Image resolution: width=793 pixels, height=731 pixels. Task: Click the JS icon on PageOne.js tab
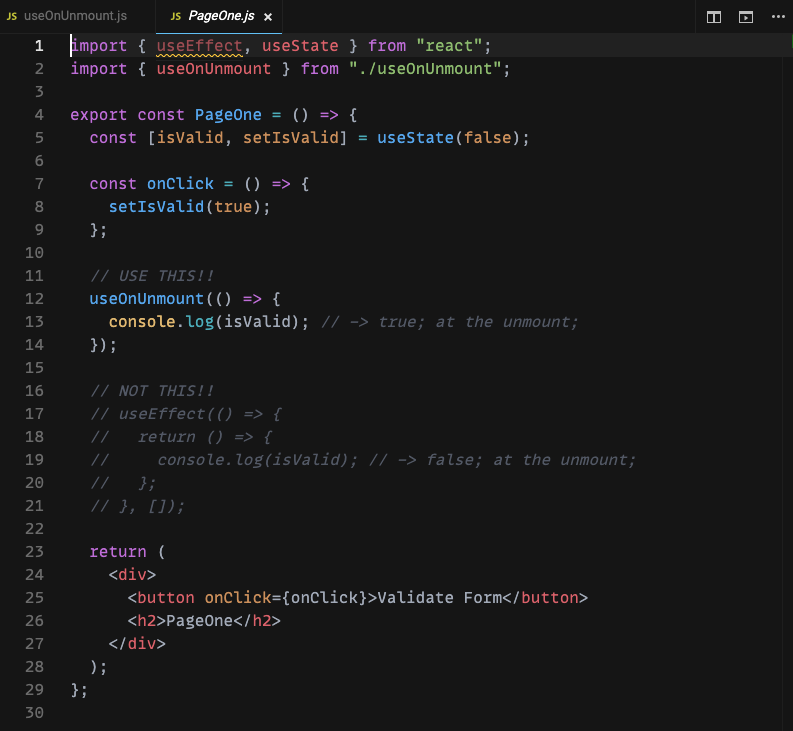pyautogui.click(x=177, y=17)
